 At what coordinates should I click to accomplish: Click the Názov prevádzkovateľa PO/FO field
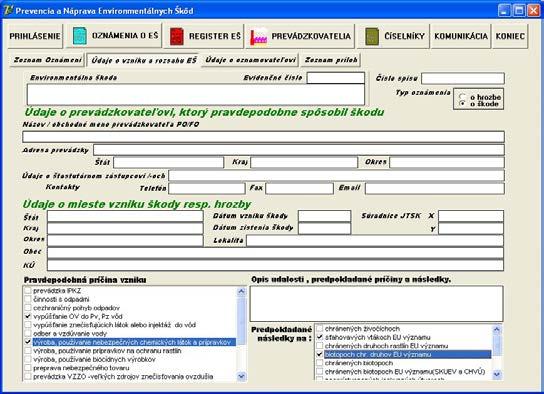[263, 137]
